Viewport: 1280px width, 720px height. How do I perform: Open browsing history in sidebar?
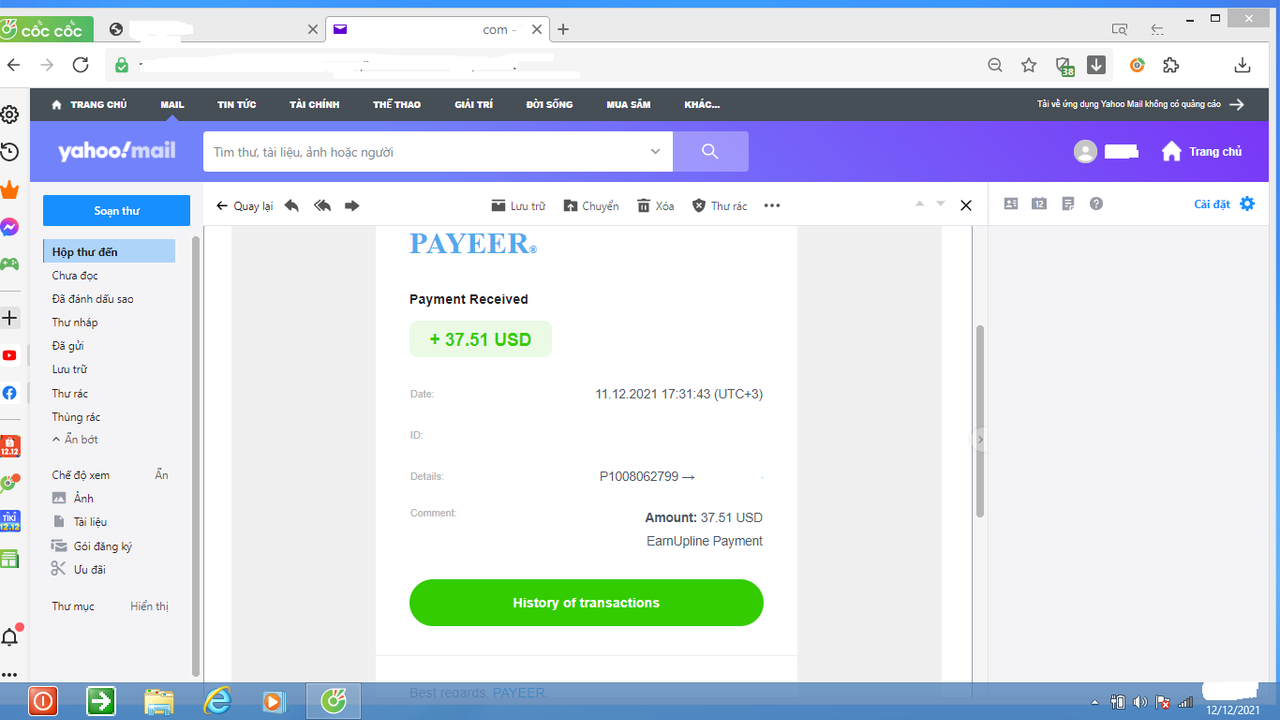pyautogui.click(x=9, y=151)
